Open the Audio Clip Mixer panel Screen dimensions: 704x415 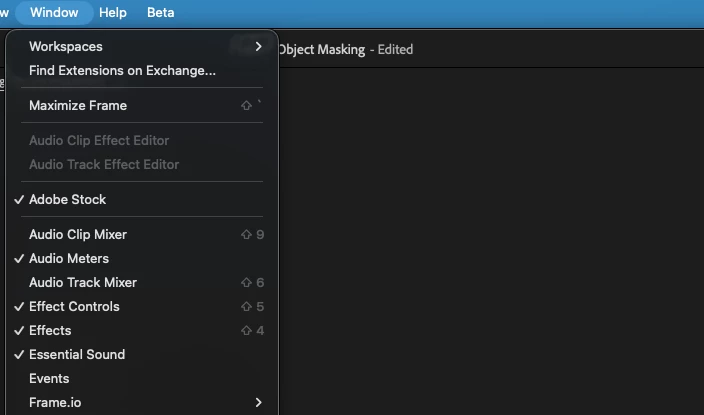point(142,234)
